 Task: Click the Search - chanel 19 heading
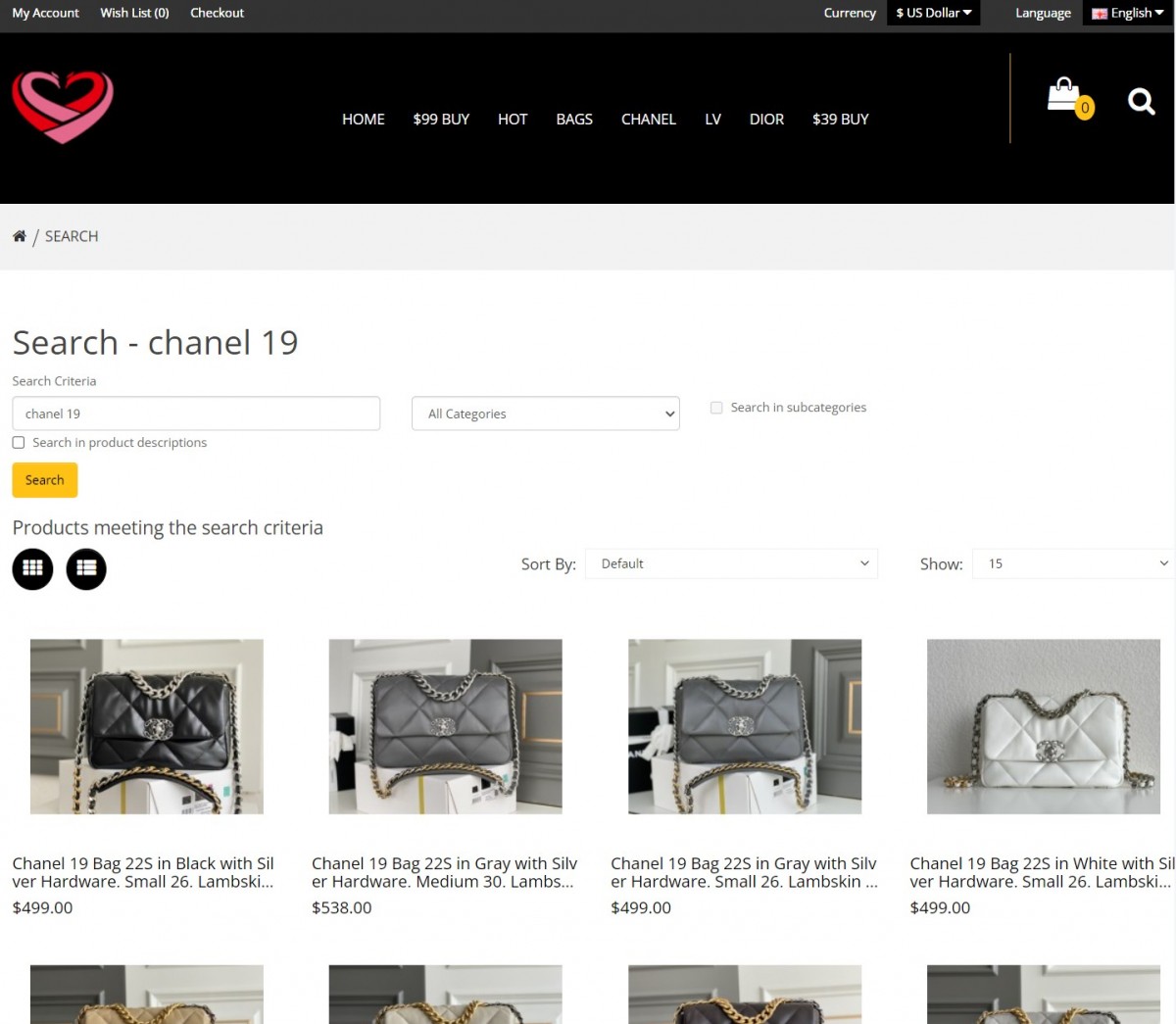point(155,342)
